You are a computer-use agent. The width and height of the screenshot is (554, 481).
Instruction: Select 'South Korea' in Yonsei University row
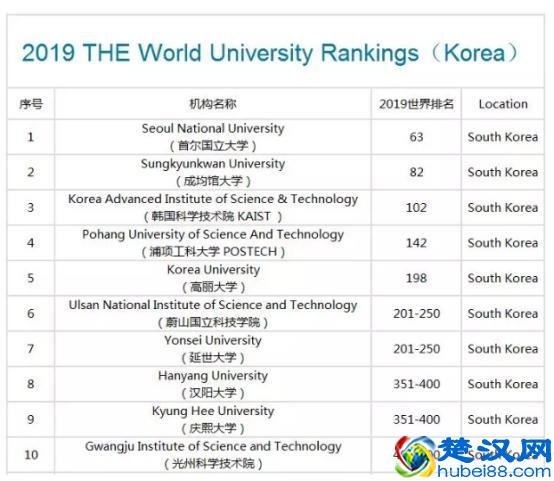(503, 349)
